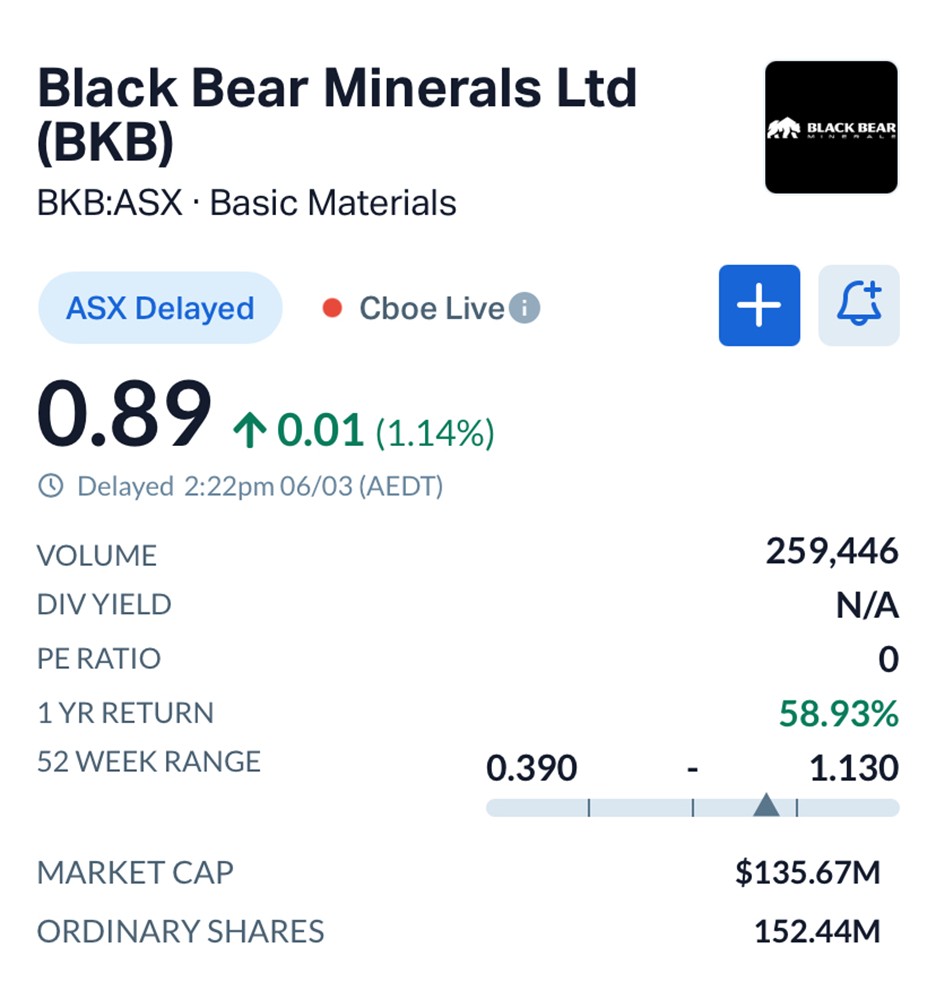This screenshot has height=990, width=936.
Task: Click the 52 week range bar
Action: click(692, 807)
